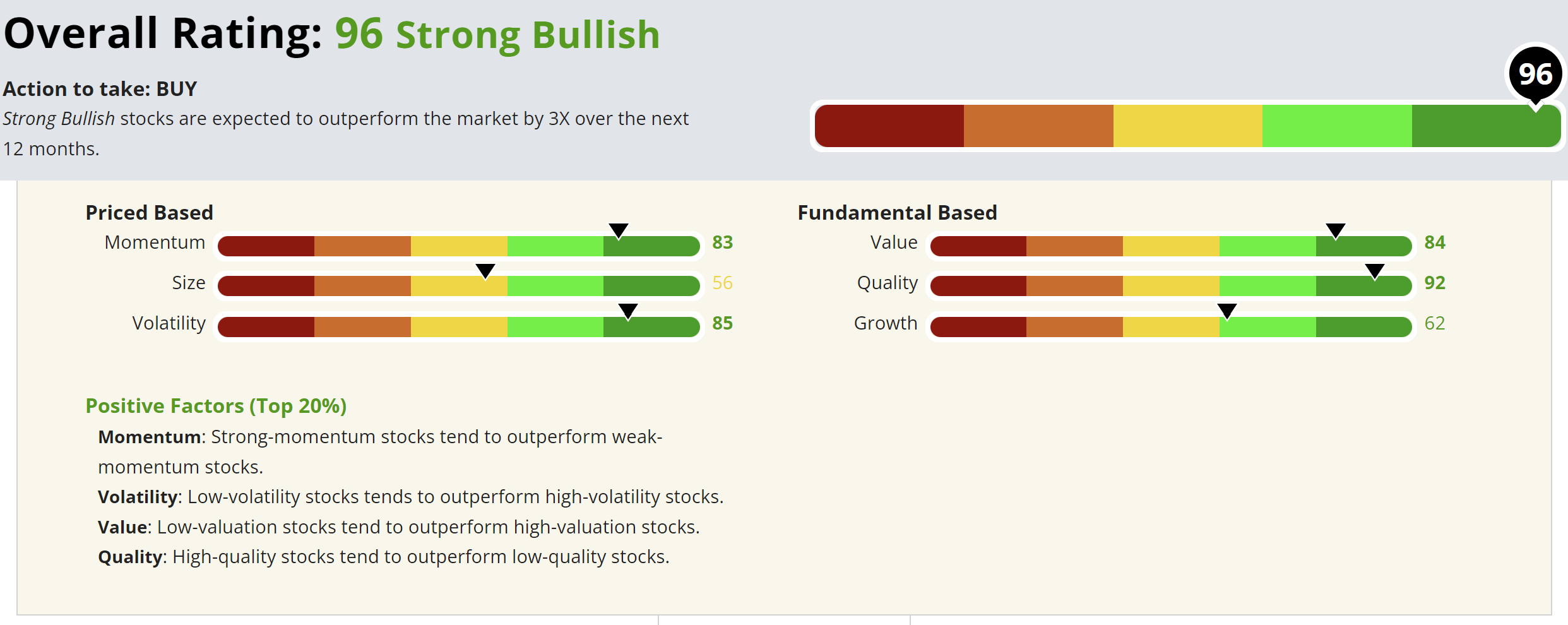Click the Volatility bar triangle marker
Image resolution: width=1568 pixels, height=625 pixels.
click(628, 311)
